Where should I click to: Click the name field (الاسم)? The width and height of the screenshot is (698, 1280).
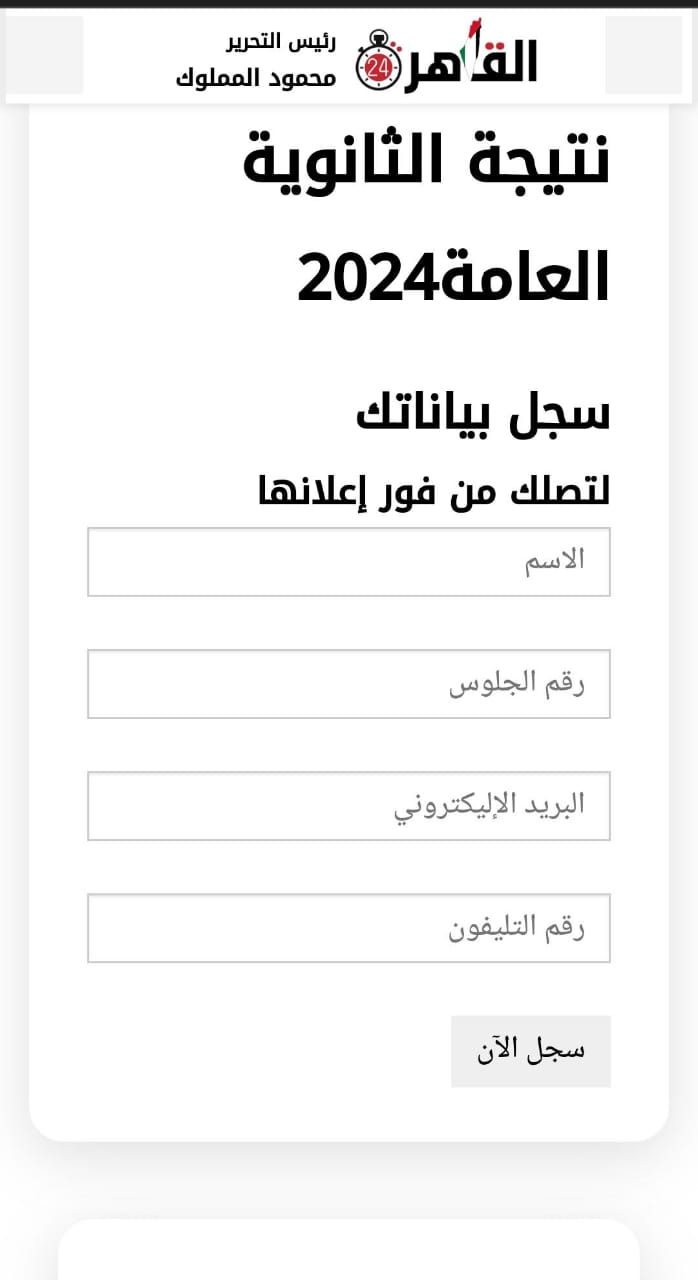click(x=349, y=562)
